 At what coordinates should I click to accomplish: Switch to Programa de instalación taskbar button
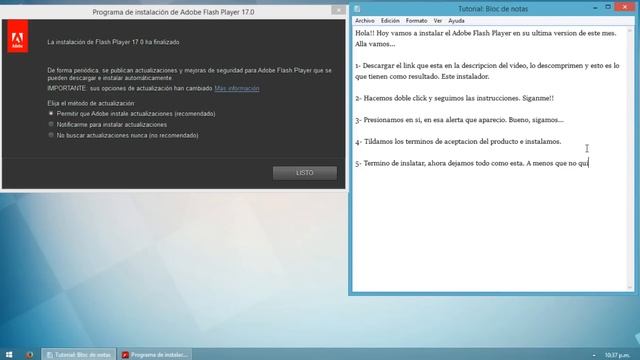click(x=155, y=355)
